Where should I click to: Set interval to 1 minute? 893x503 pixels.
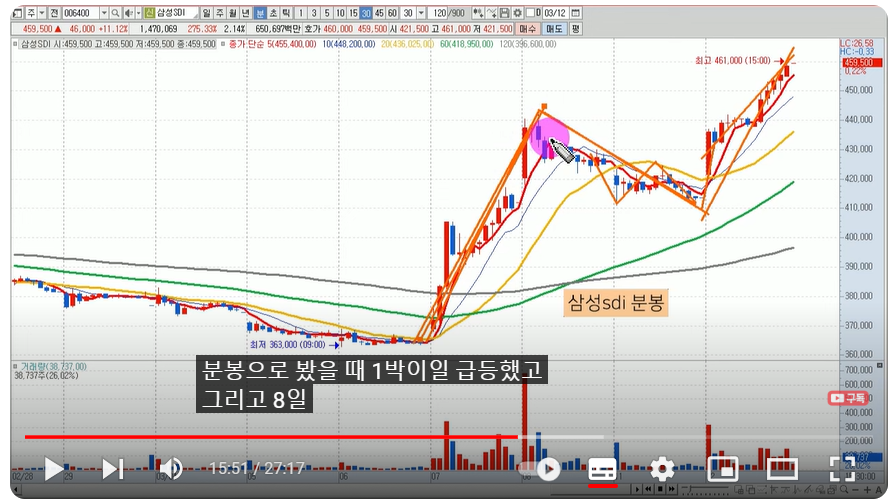point(301,13)
